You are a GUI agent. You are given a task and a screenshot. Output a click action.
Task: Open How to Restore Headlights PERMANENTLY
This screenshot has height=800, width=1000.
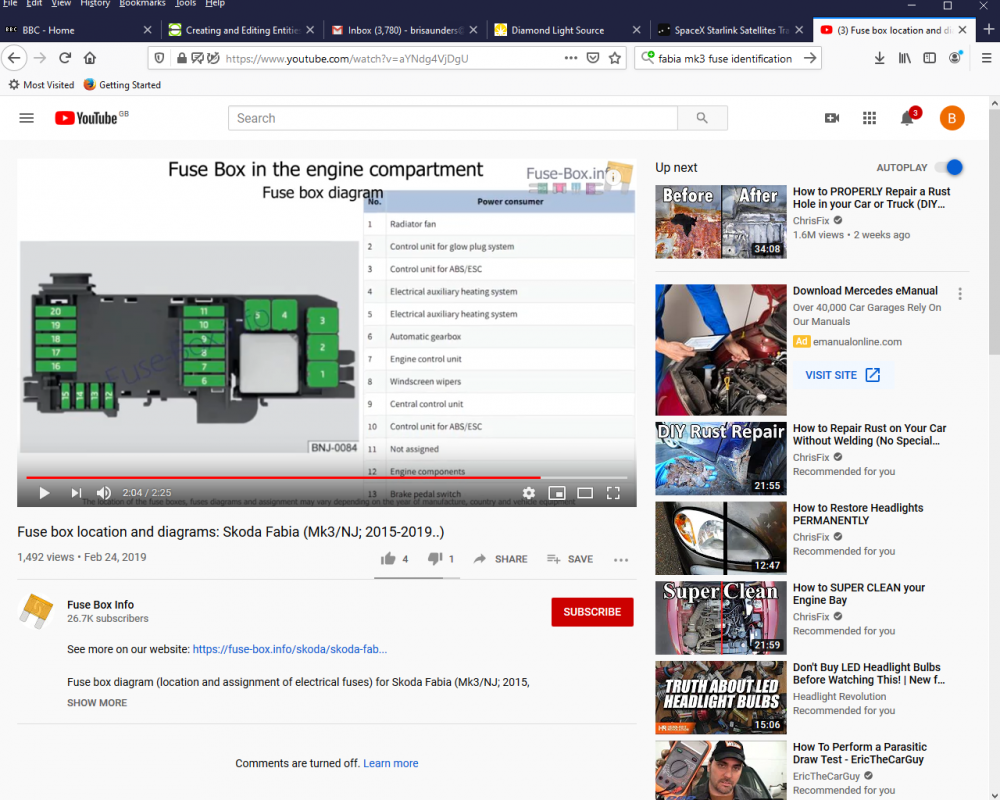click(x=858, y=514)
